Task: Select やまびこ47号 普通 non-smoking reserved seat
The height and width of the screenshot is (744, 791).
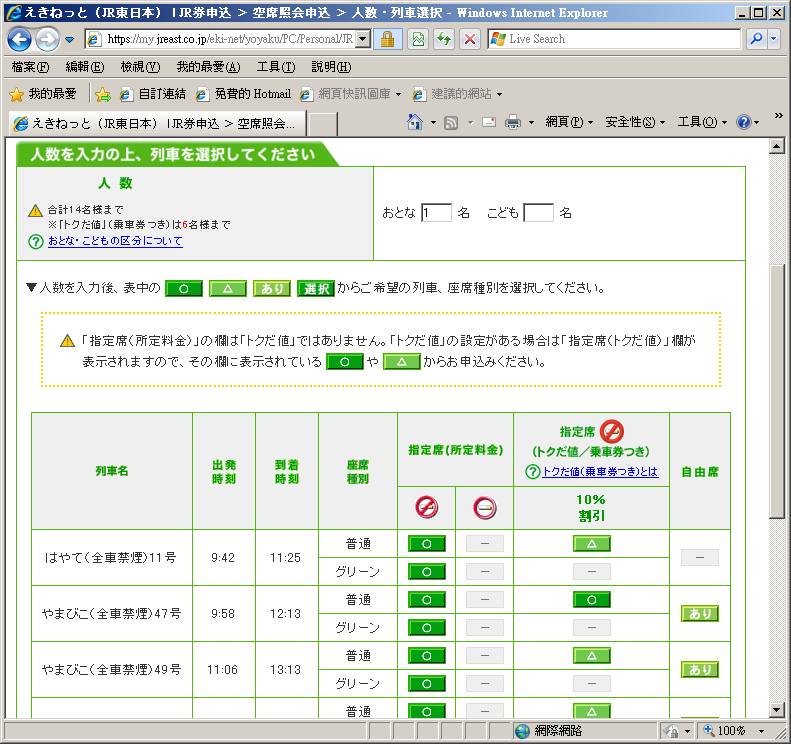Action: click(427, 600)
